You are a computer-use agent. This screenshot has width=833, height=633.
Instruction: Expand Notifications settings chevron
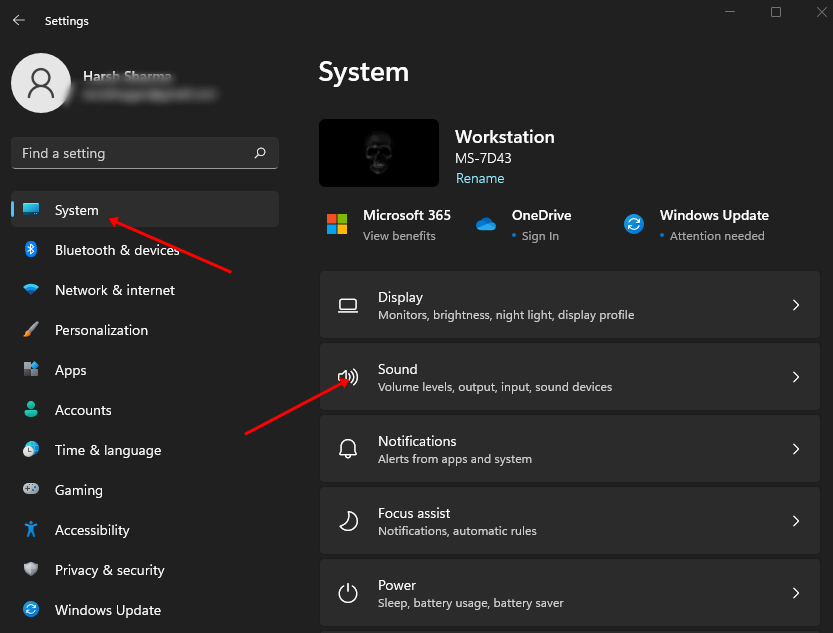(796, 449)
